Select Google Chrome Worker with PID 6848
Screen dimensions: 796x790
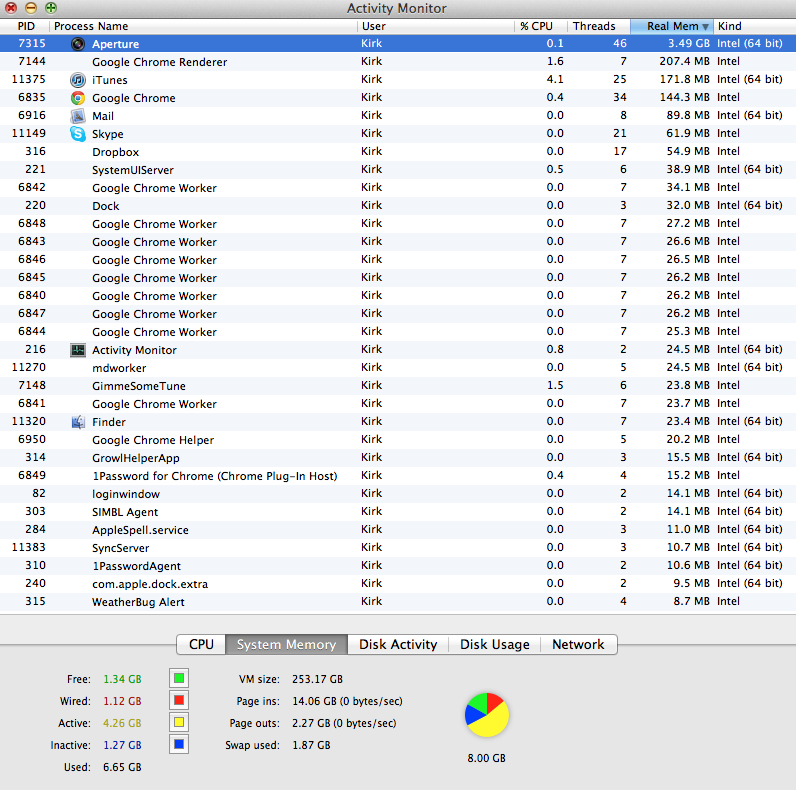tap(398, 224)
